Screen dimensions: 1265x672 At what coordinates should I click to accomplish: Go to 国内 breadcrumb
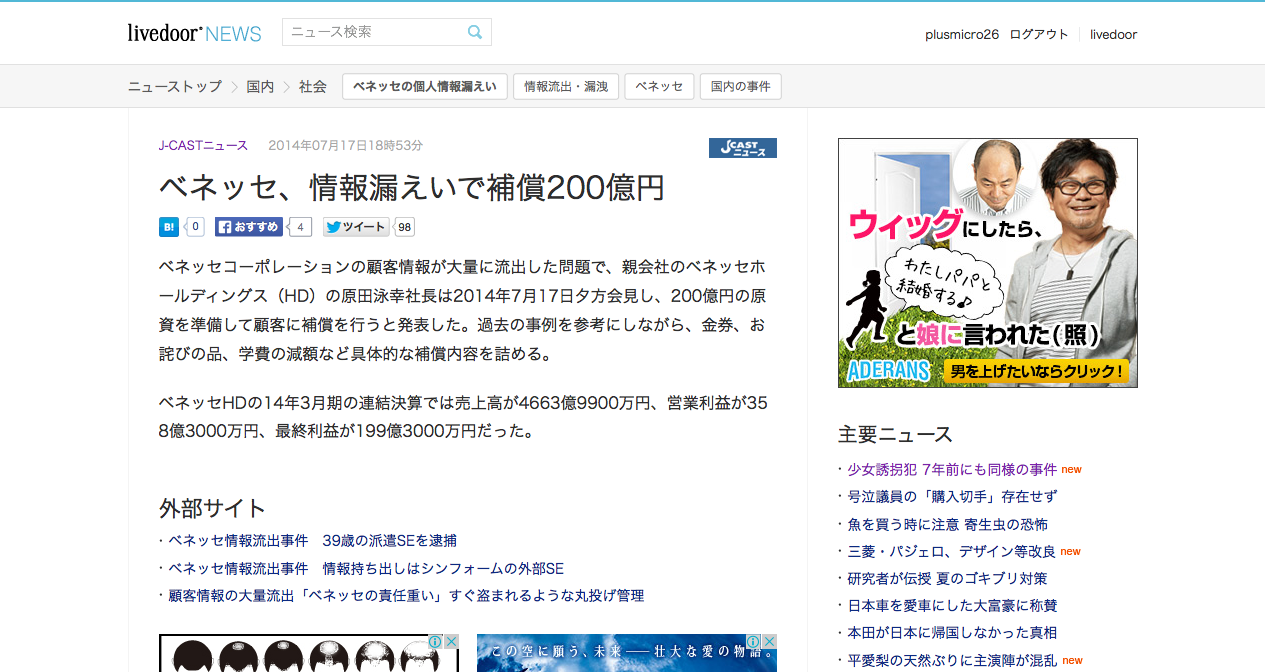point(260,87)
